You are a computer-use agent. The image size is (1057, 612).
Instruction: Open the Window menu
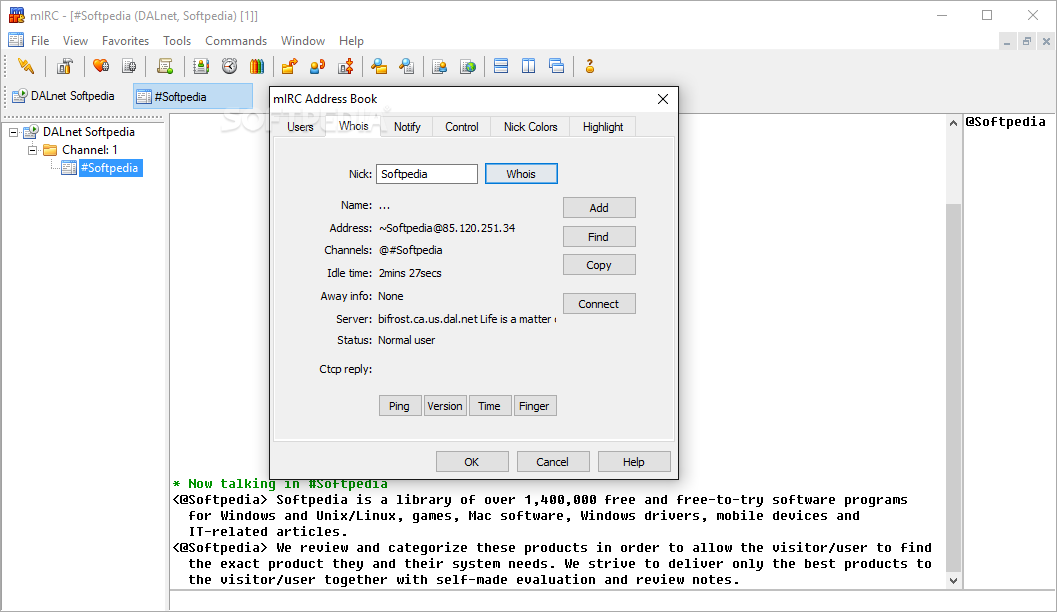click(303, 40)
